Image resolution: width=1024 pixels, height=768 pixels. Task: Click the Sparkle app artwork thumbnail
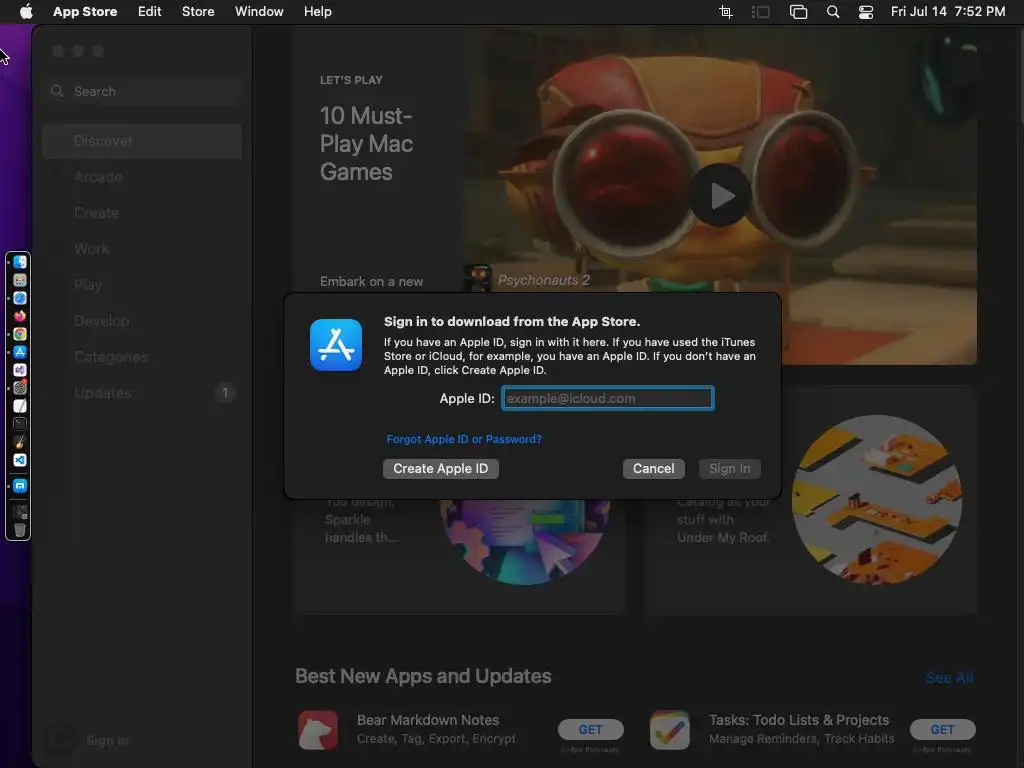[x=525, y=542]
